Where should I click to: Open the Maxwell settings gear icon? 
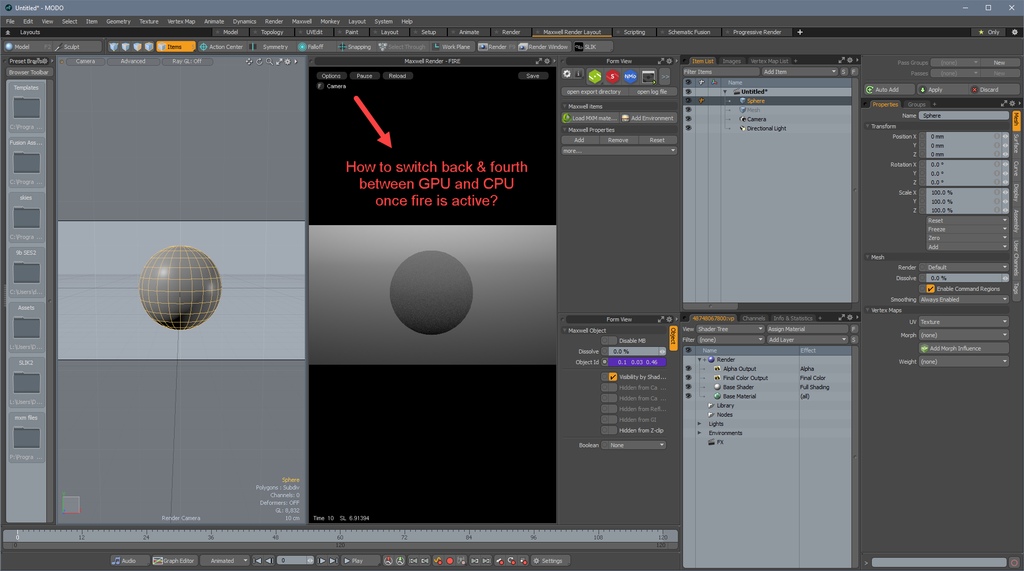coord(567,74)
